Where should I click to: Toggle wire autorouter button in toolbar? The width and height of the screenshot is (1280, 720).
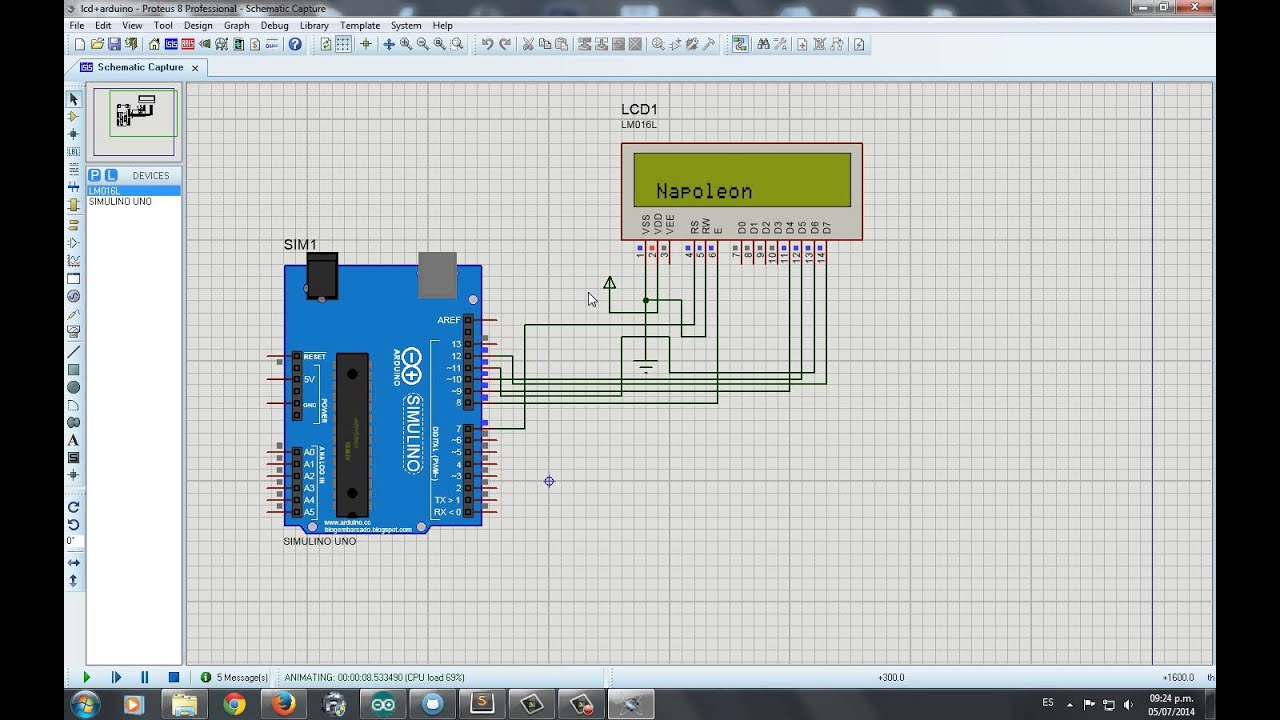coord(739,44)
